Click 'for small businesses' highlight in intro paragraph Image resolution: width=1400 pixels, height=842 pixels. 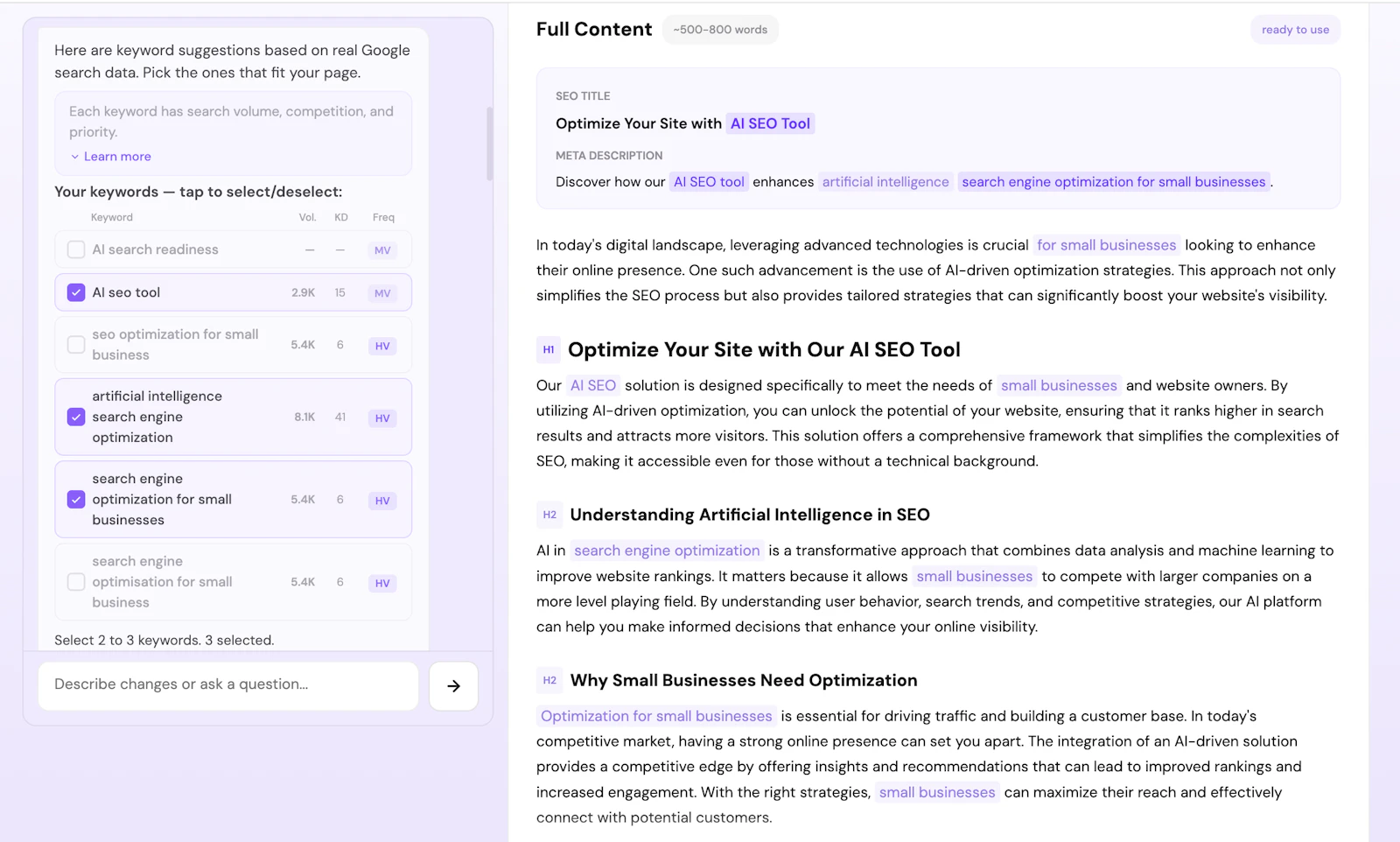[x=1106, y=245]
